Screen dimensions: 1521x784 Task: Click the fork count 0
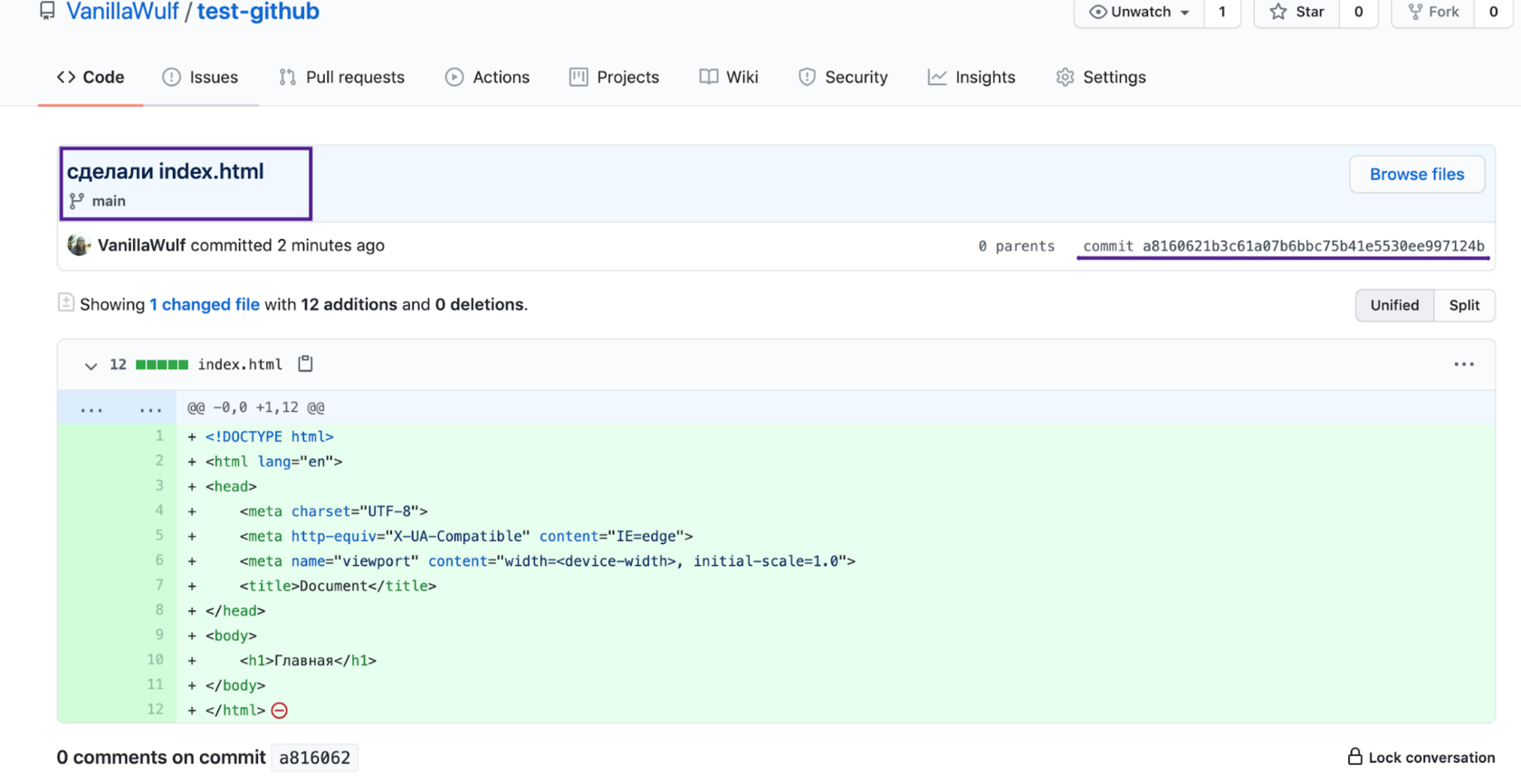point(1493,12)
